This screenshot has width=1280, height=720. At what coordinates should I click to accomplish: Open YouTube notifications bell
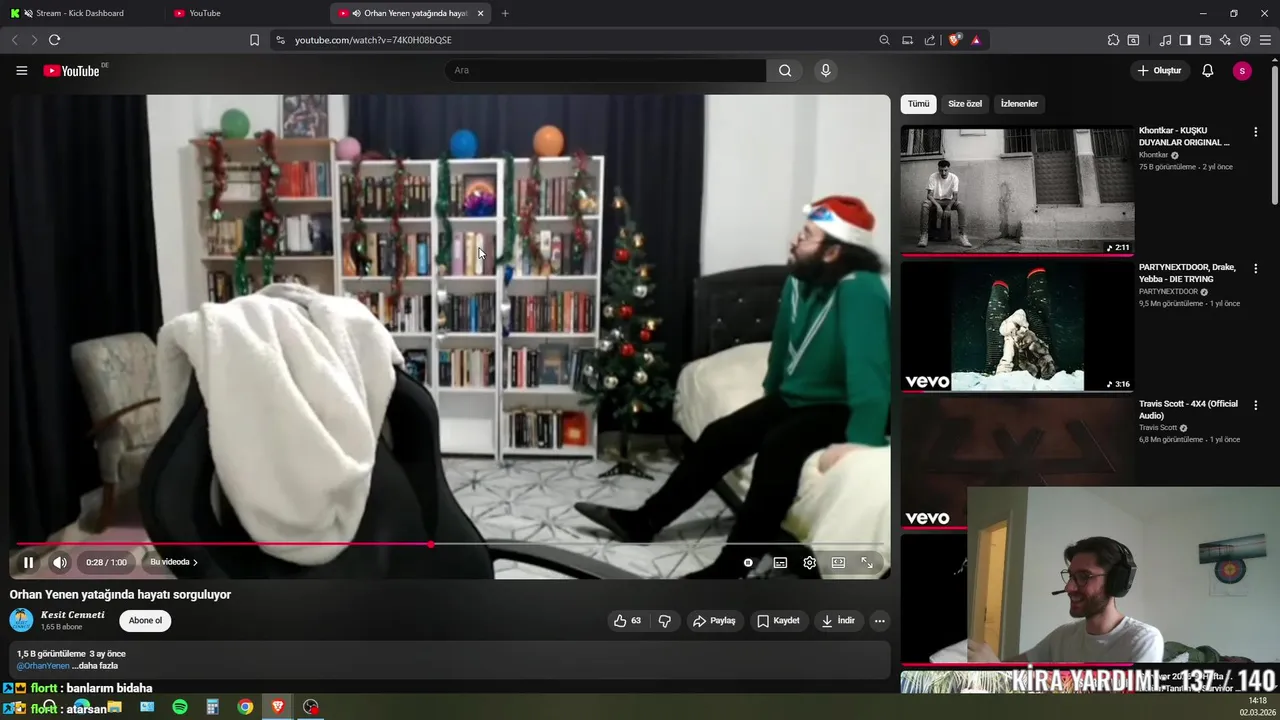click(x=1208, y=71)
